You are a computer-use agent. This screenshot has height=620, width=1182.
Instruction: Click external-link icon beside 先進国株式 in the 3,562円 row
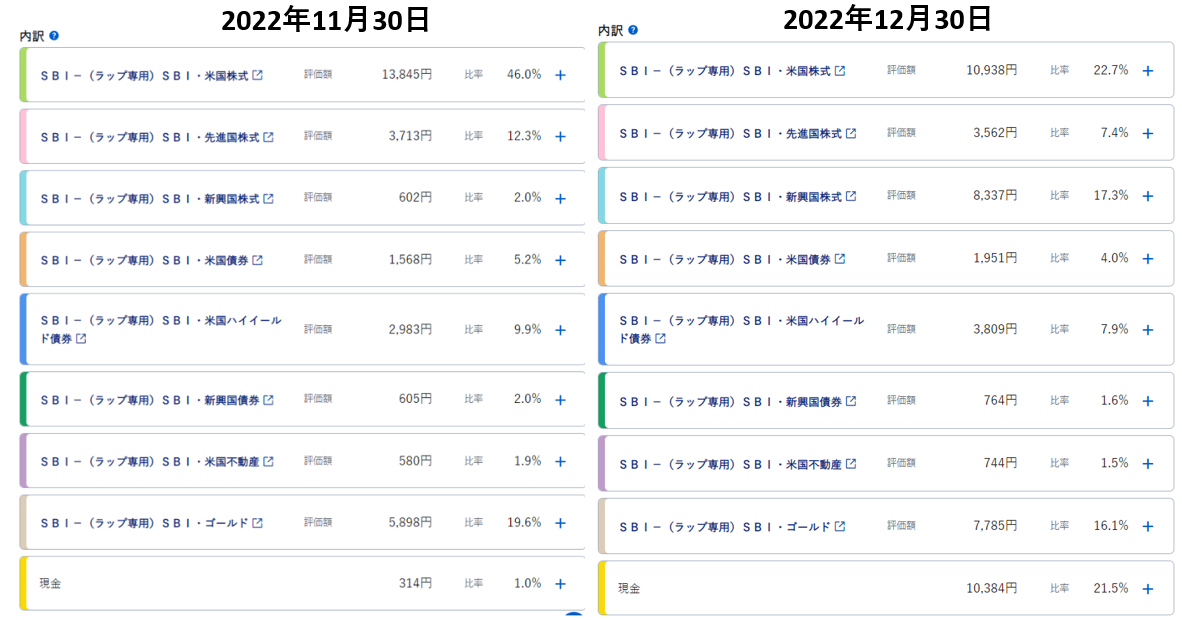click(x=851, y=133)
